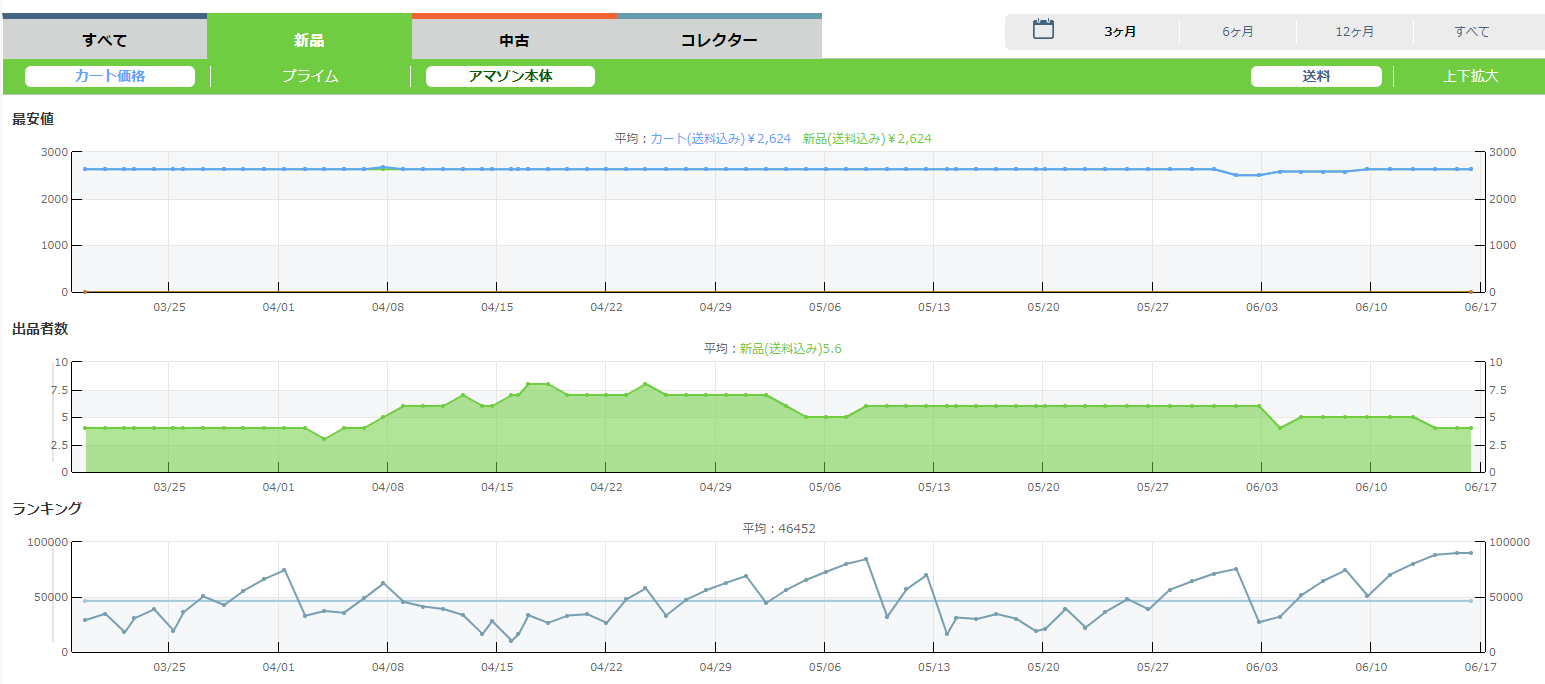Image resolution: width=1545 pixels, height=684 pixels.
Task: Toggle the アマゾン本体 filter
Action: [510, 76]
